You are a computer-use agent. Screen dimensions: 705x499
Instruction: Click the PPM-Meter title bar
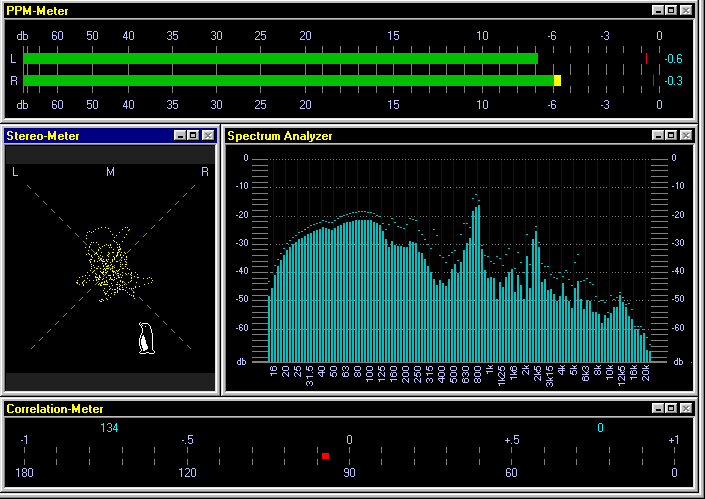pos(300,9)
